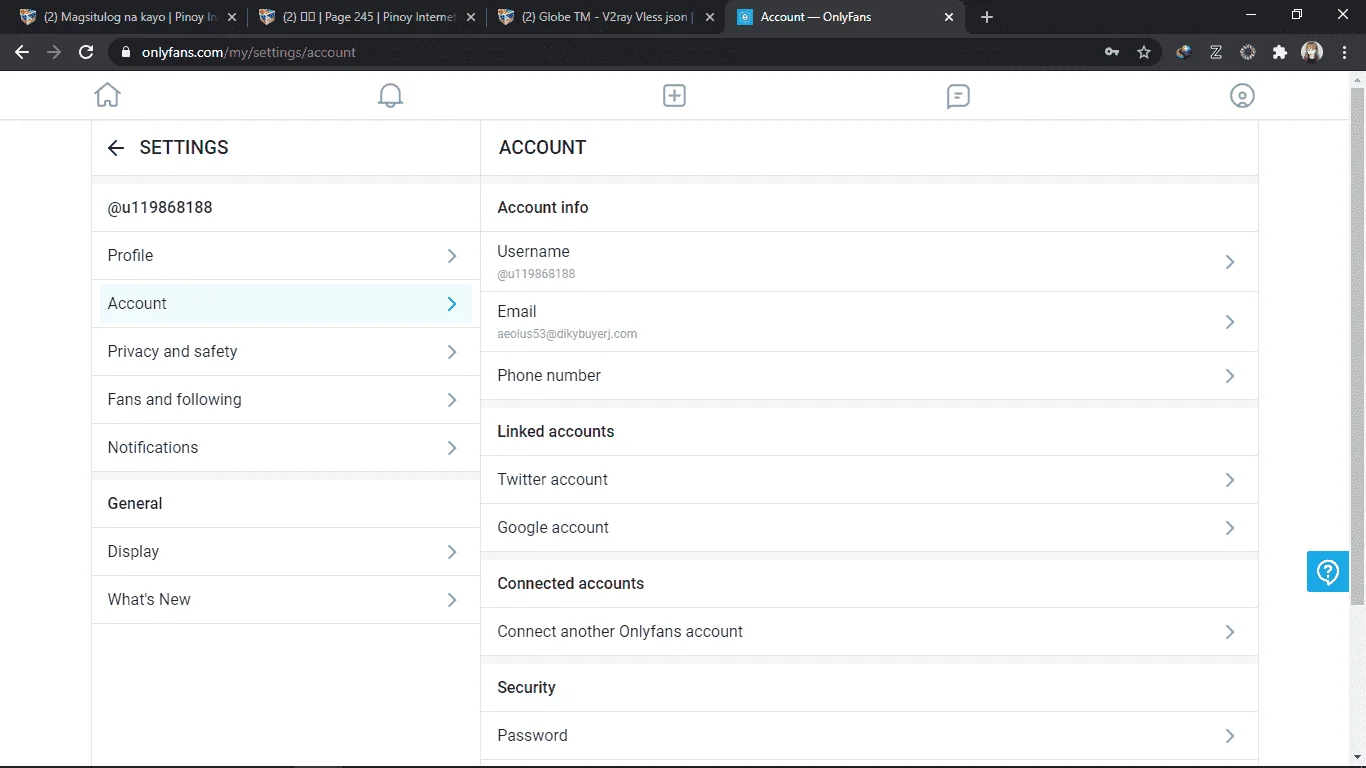This screenshot has height=768, width=1366.
Task: Open the Chrome extensions puzzle icon
Action: coord(1280,52)
